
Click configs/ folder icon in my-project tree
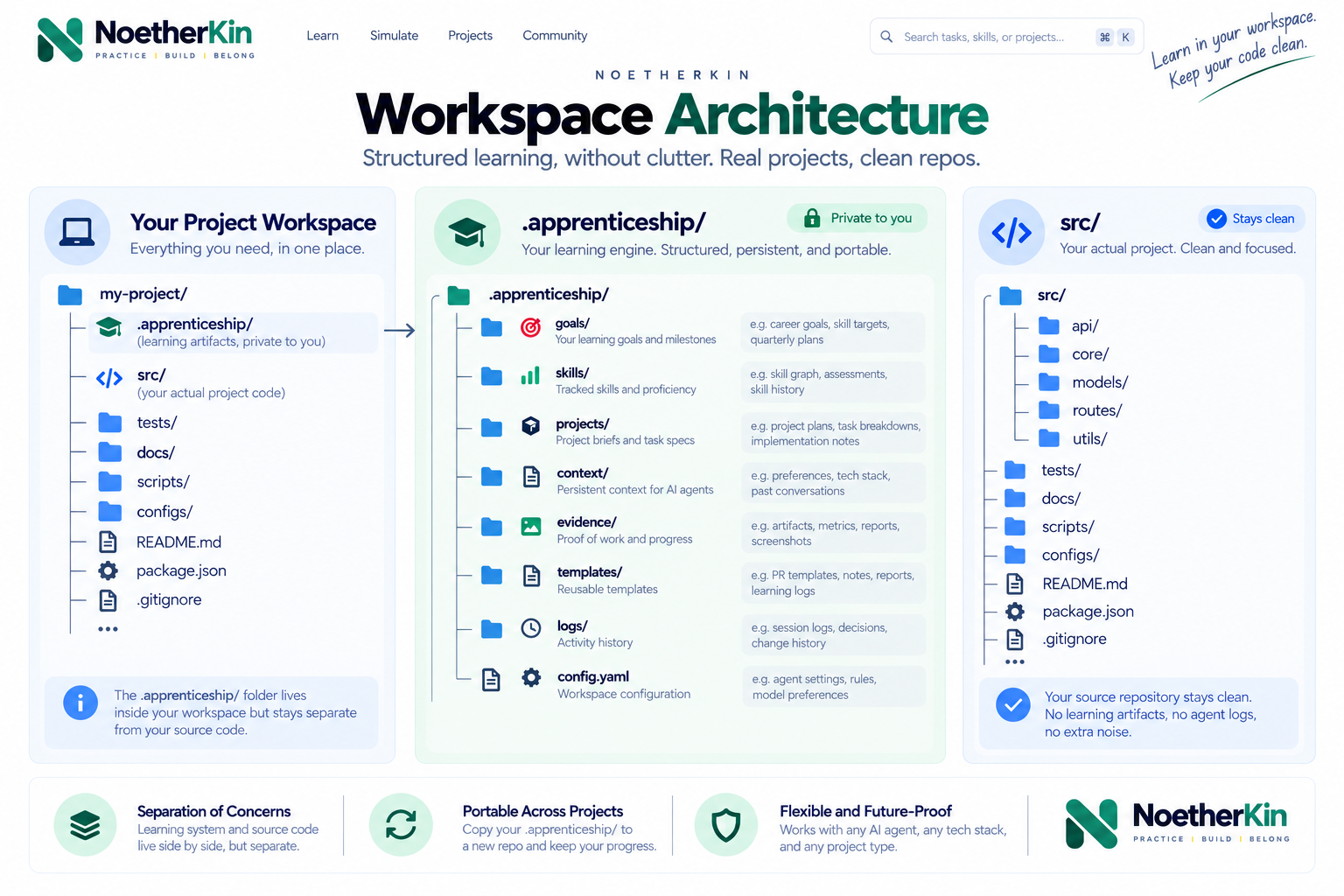point(110,511)
